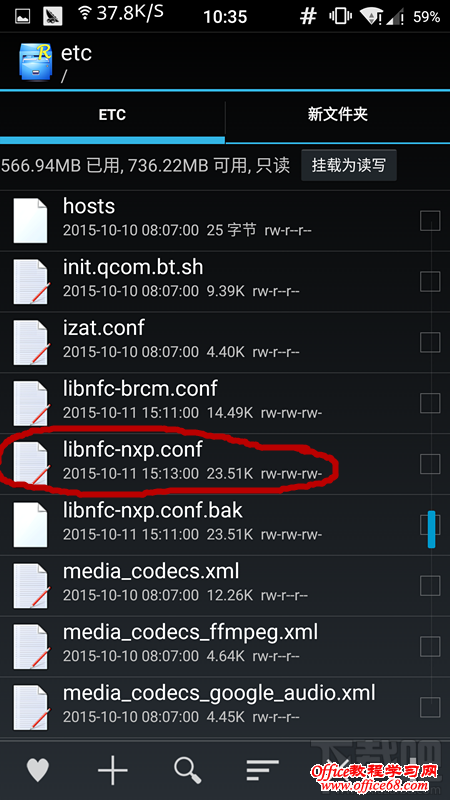Tick checkbox next to libnfc-nxp.conf
Image resolution: width=450 pixels, height=800 pixels.
(x=430, y=464)
